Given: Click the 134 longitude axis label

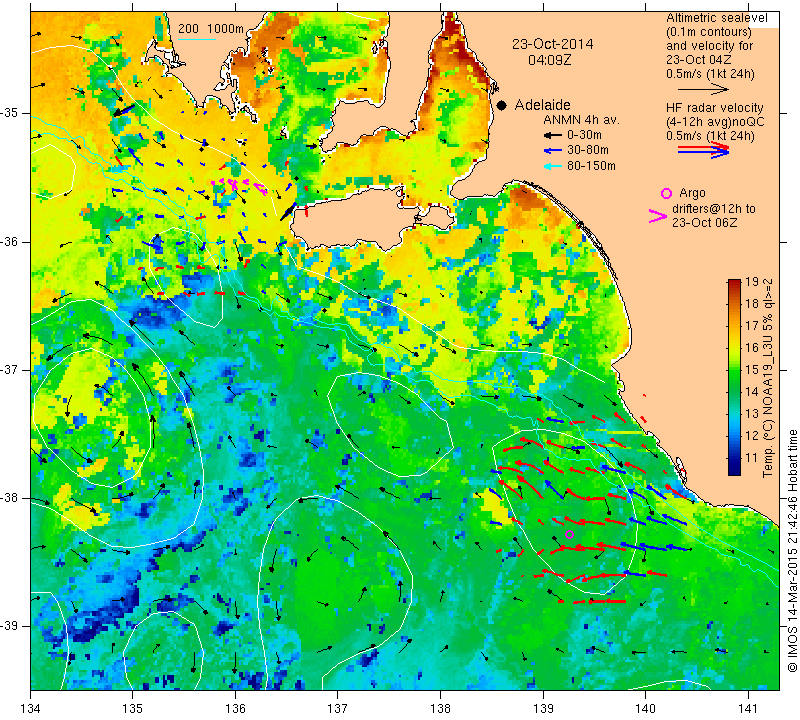Looking at the screenshot, I should (x=31, y=709).
